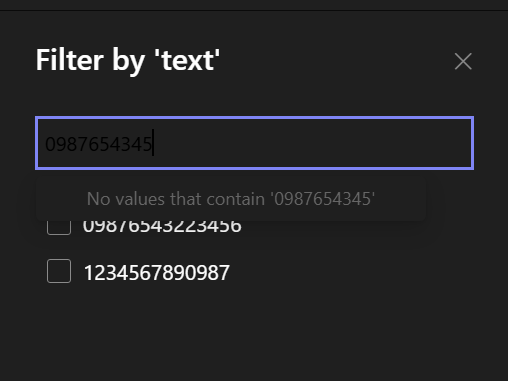Close the Filter by 'text' panel
The height and width of the screenshot is (381, 508).
pos(463,61)
